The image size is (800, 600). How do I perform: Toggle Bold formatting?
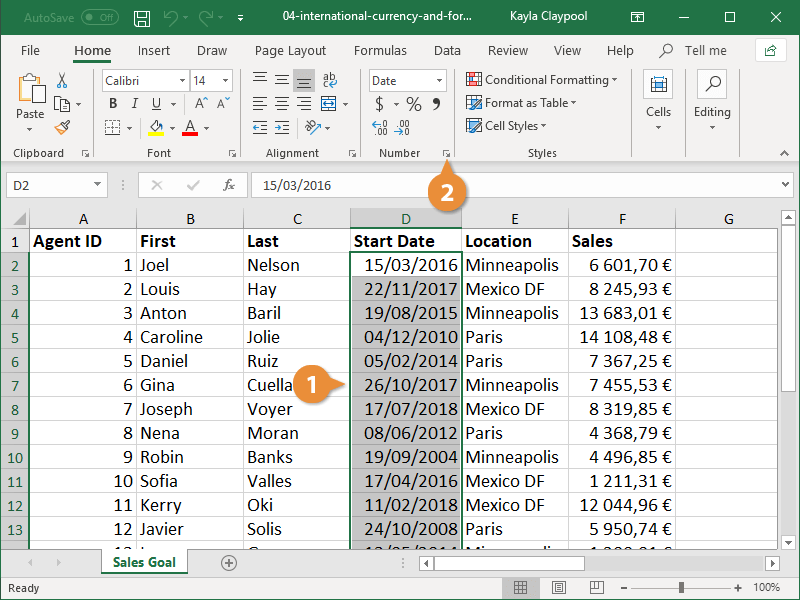click(113, 104)
